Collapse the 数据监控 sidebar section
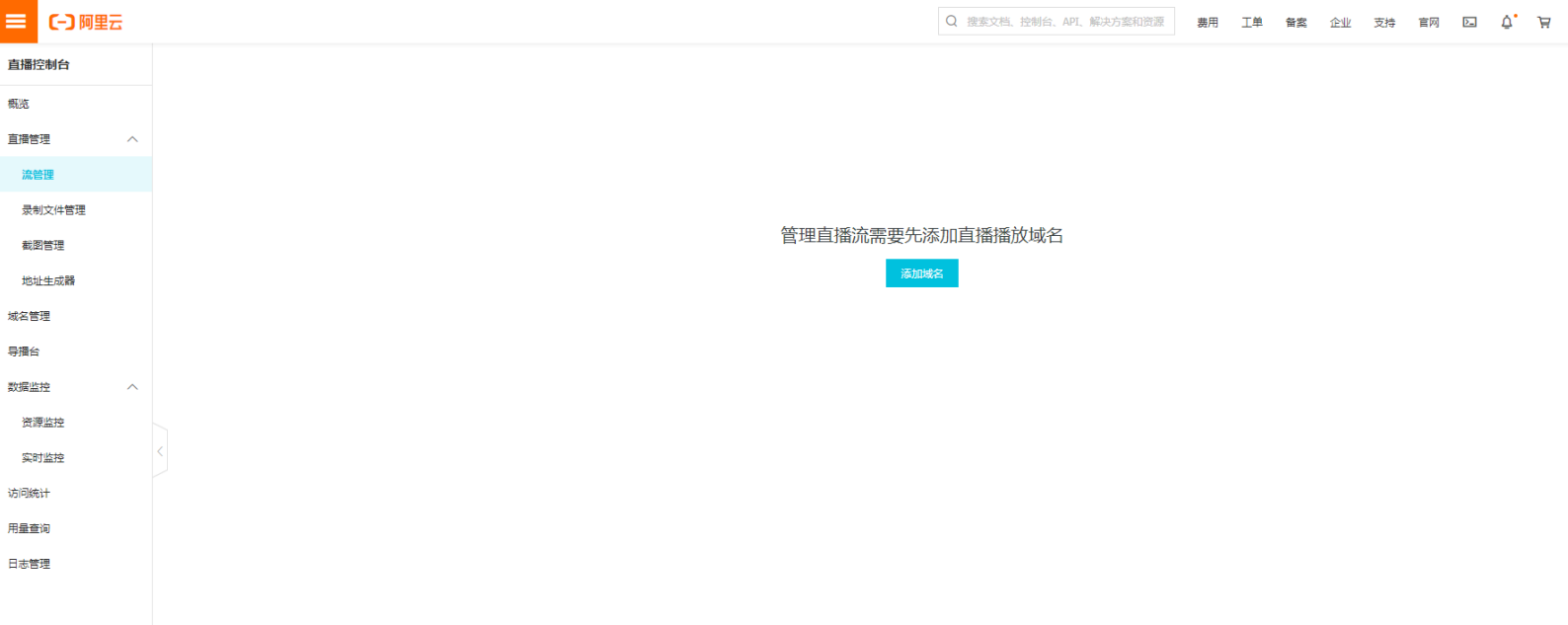The image size is (1568, 625). click(132, 387)
